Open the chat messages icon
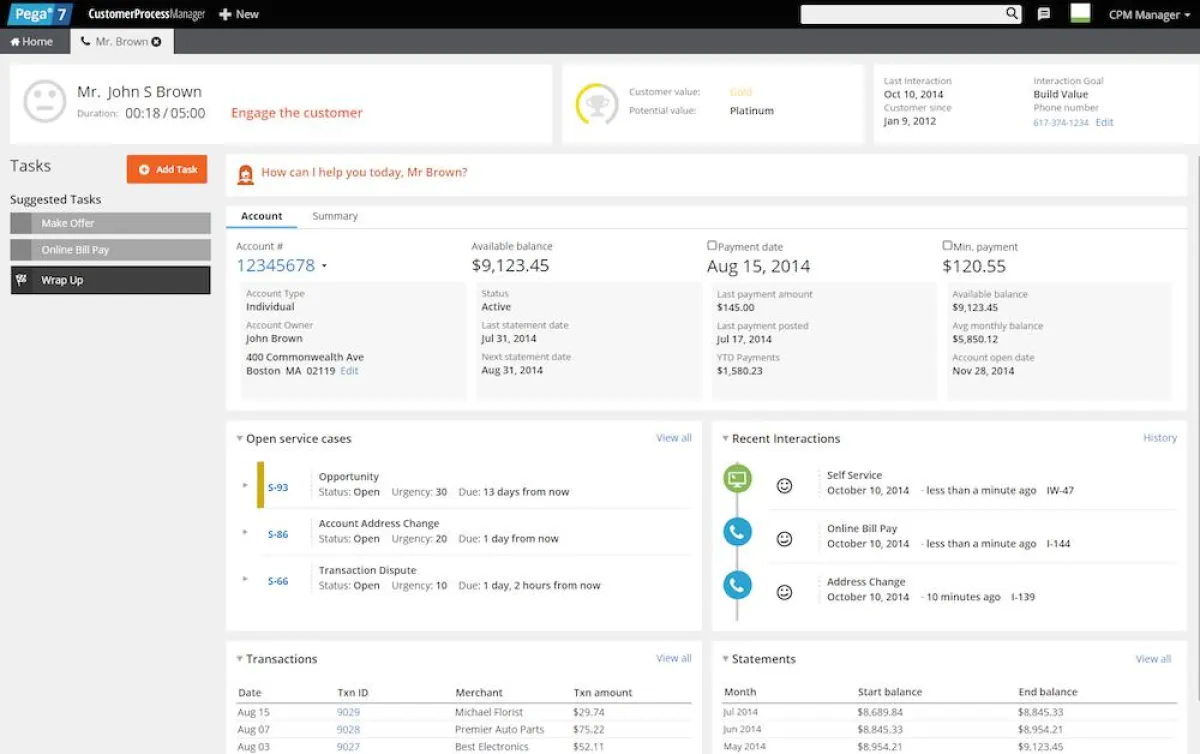The width and height of the screenshot is (1200, 754). [1043, 14]
